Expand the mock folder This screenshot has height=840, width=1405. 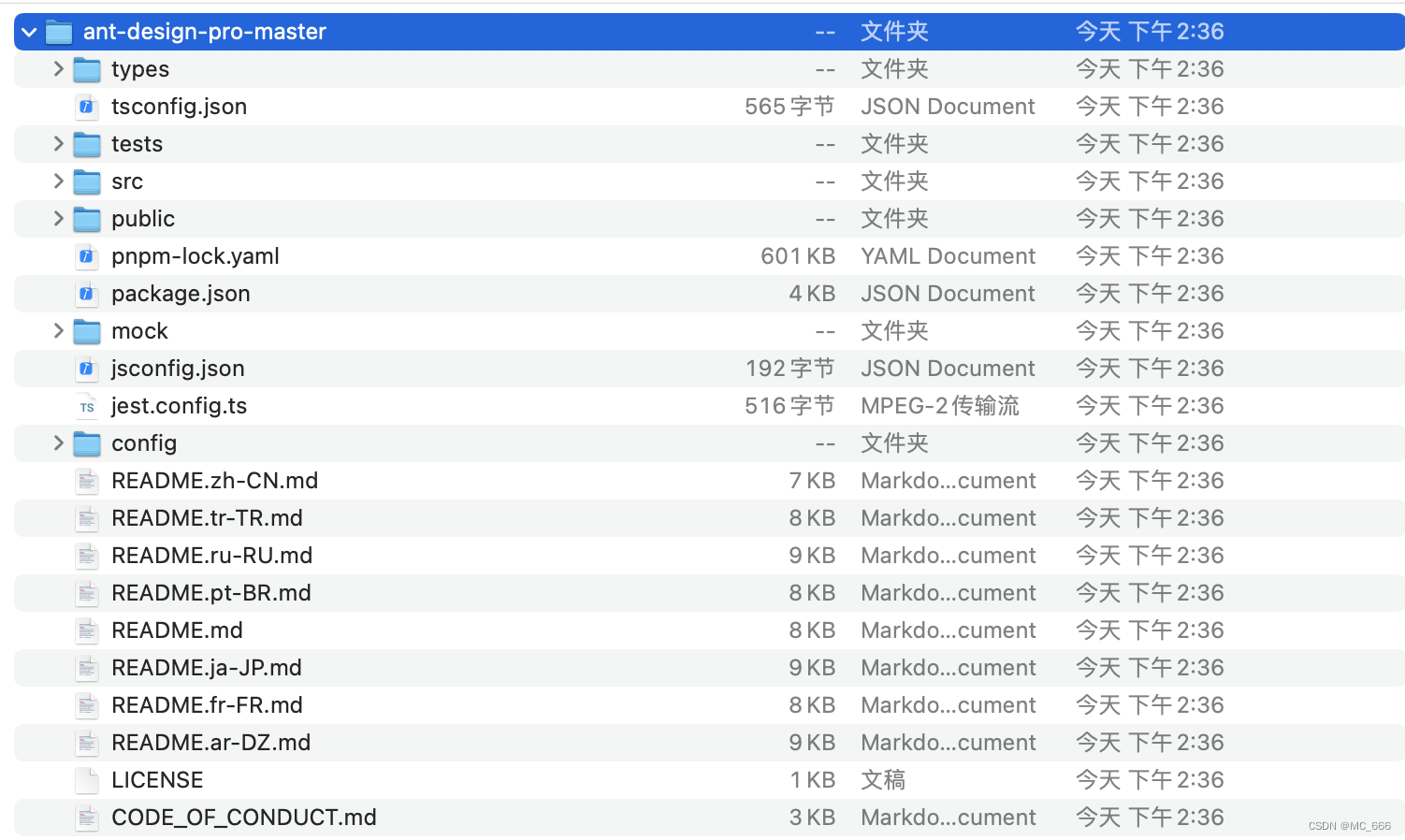(58, 331)
